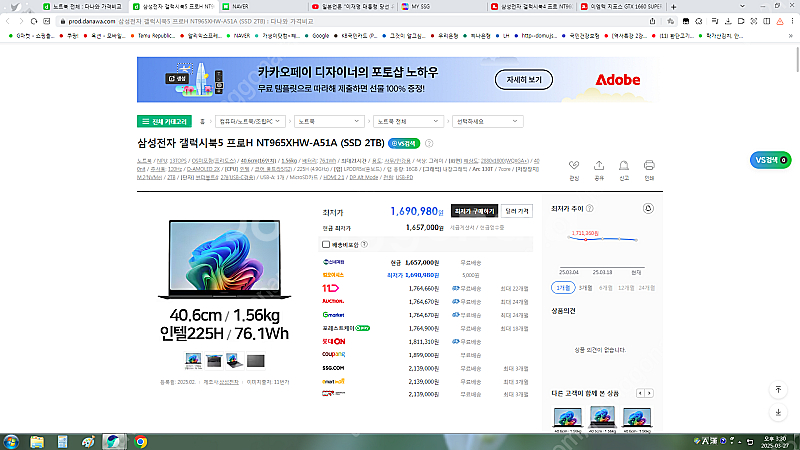Image resolution: width=800 pixels, height=450 pixels.
Task: Switch to the 노트북 전체 다나와 tab
Action: click(x=83, y=7)
